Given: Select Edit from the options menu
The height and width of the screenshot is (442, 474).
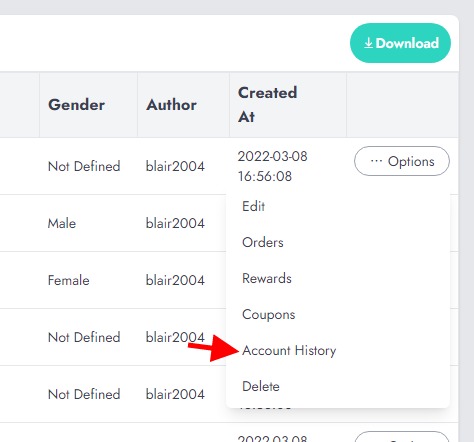Looking at the screenshot, I should tap(254, 206).
